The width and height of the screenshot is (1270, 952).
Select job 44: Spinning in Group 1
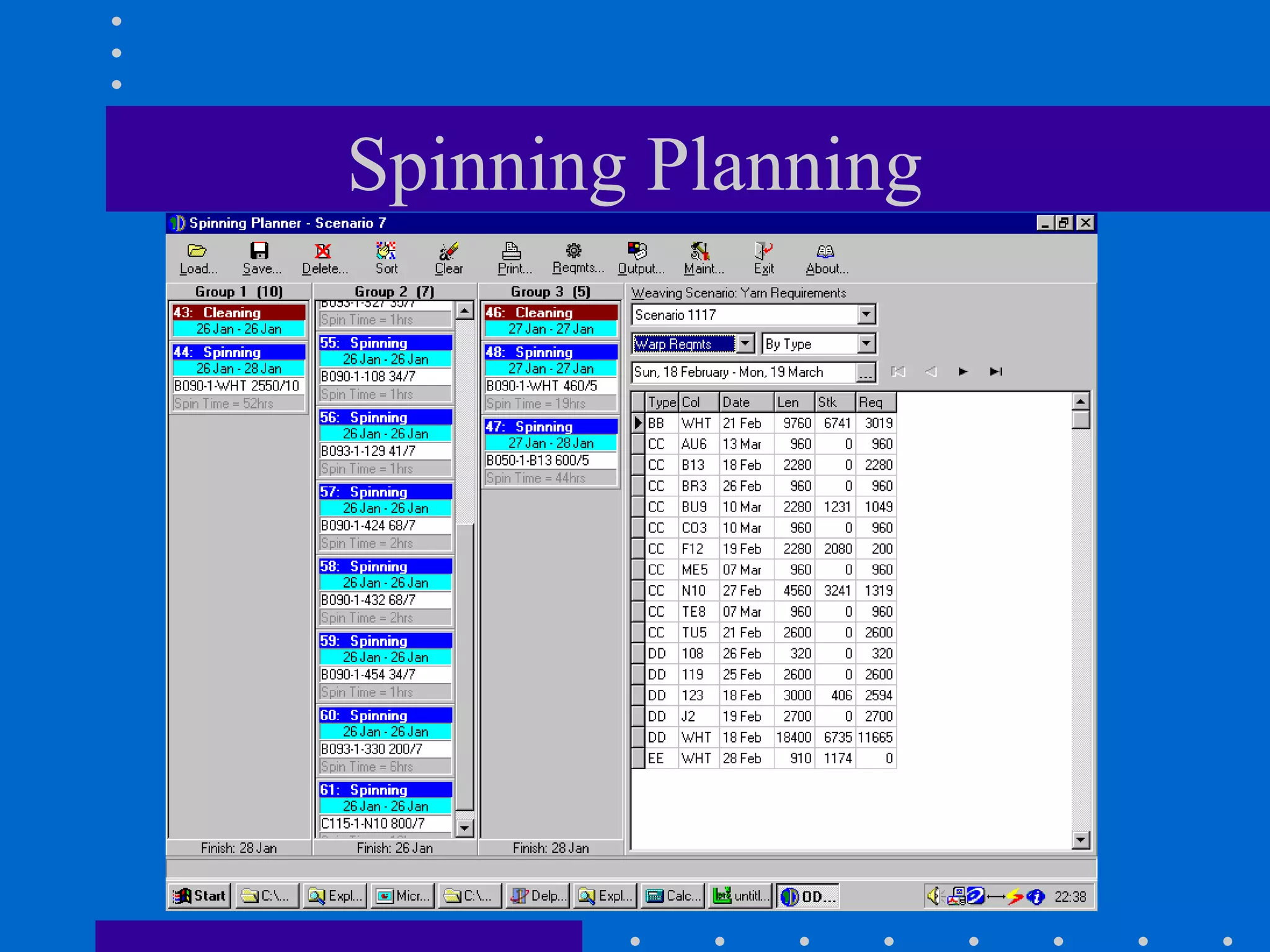239,352
